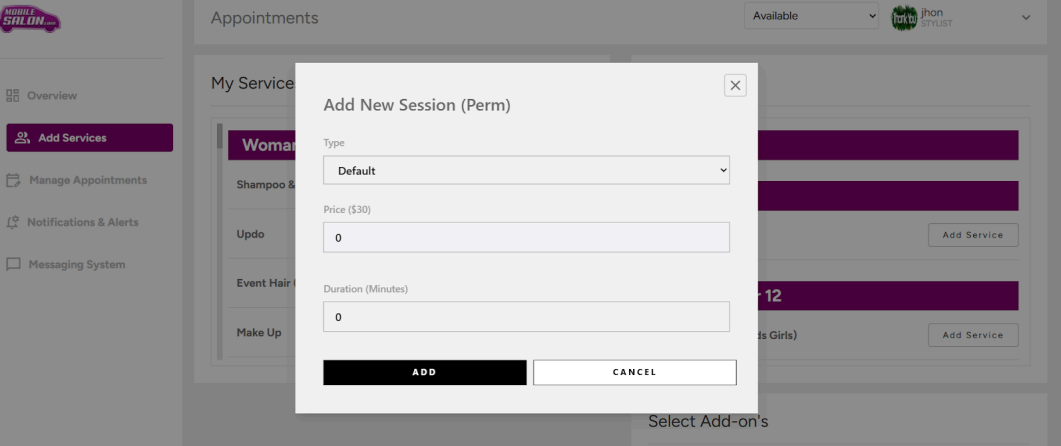This screenshot has height=446, width=1061.
Task: Go to Manage Appointments
Action: [x=88, y=181]
